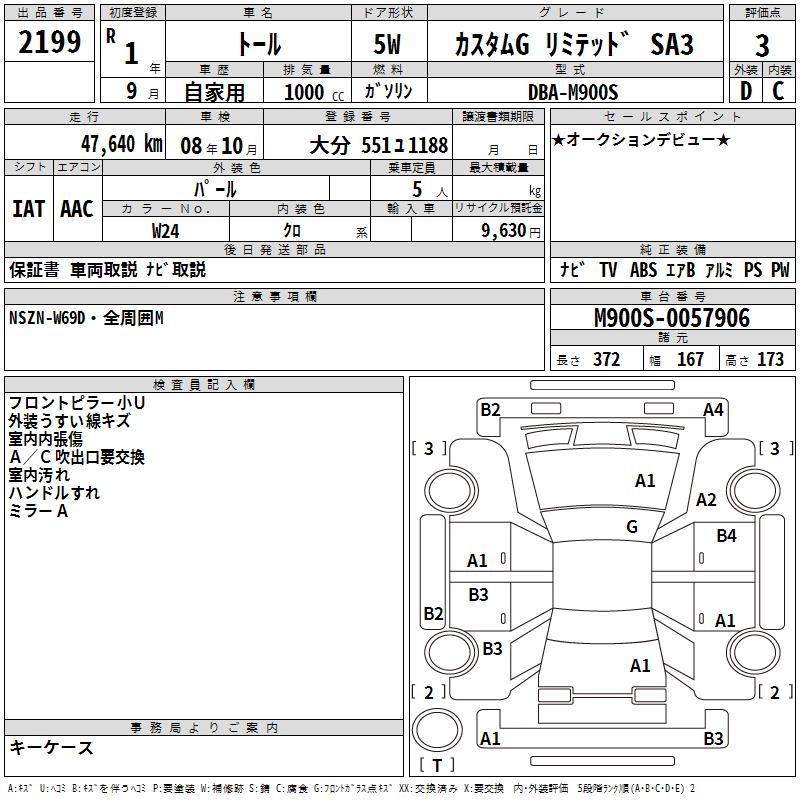Click the B4 damage mark on diagram

[727, 536]
